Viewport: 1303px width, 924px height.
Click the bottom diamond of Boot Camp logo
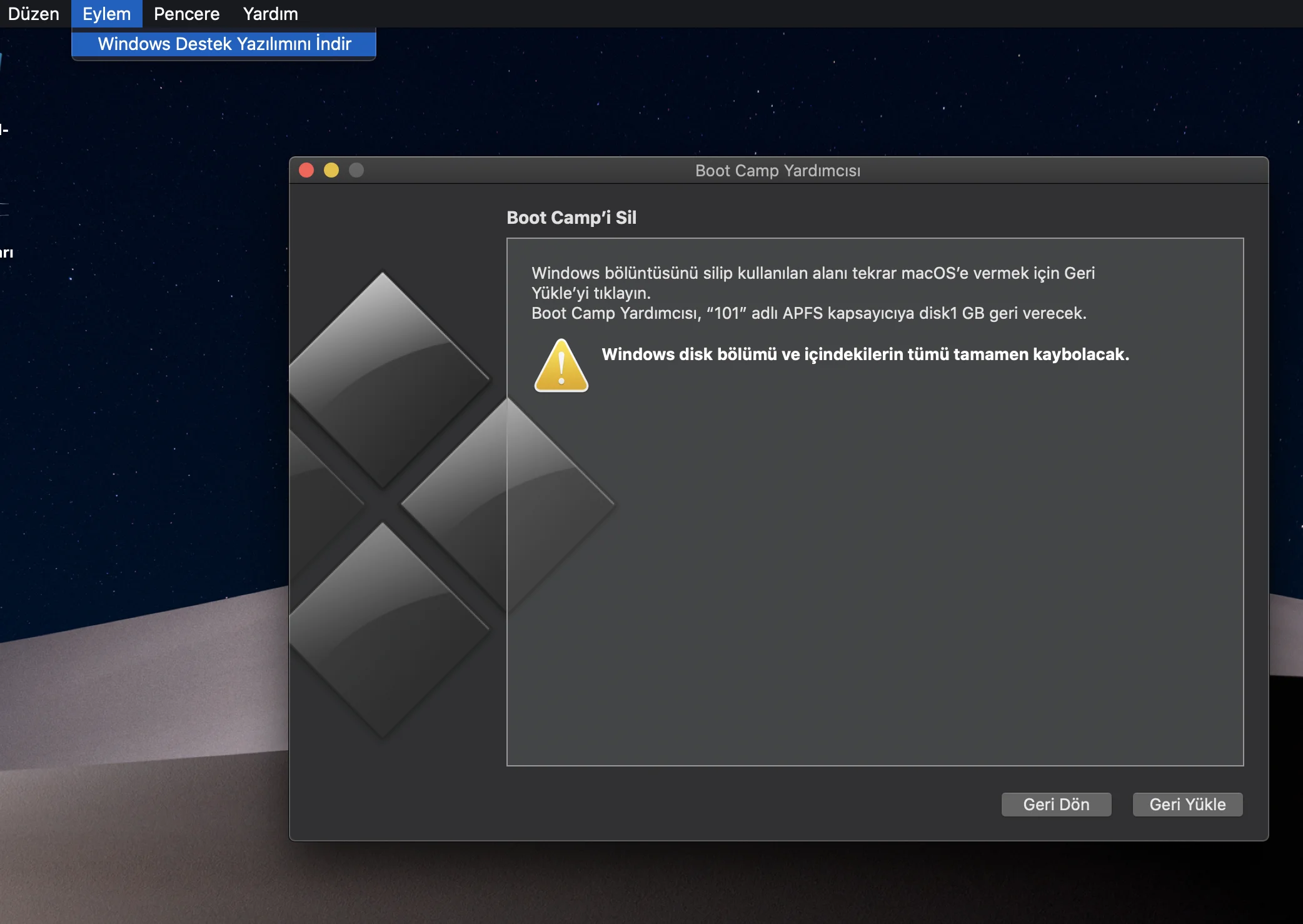pos(383,630)
